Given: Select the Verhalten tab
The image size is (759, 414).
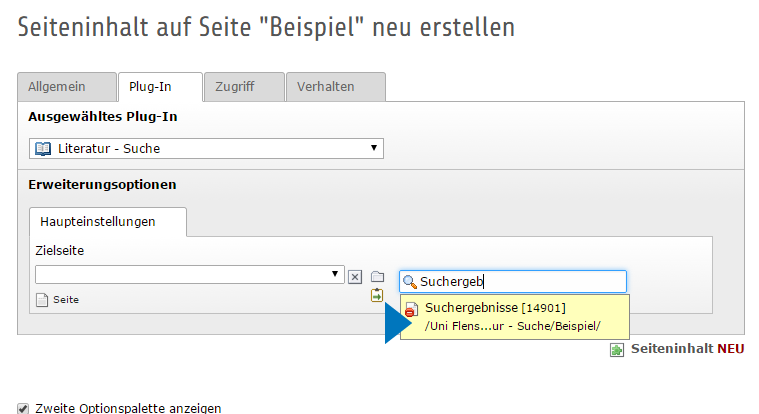Looking at the screenshot, I should click(x=325, y=87).
